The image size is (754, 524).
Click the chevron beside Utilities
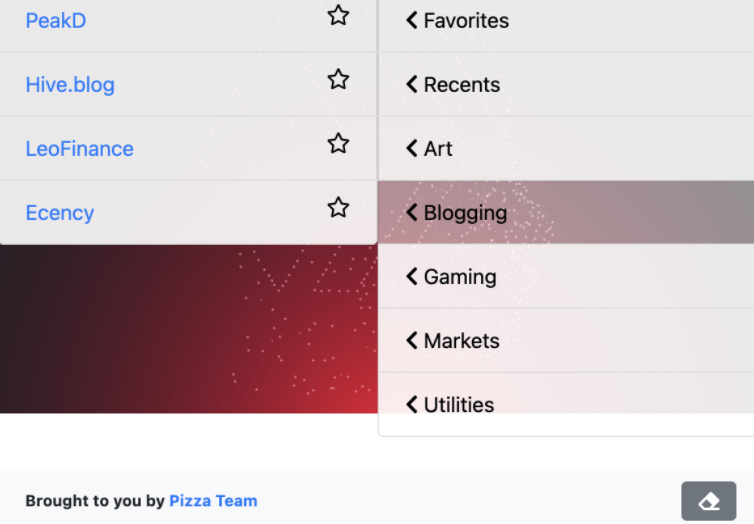412,404
